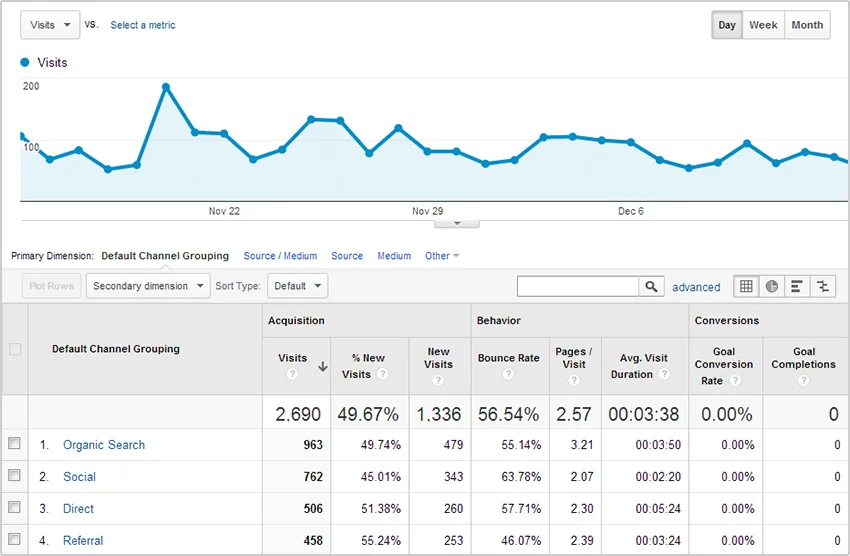Check the Social row checkbox
Screen dimensions: 850x556
pos(15,475)
